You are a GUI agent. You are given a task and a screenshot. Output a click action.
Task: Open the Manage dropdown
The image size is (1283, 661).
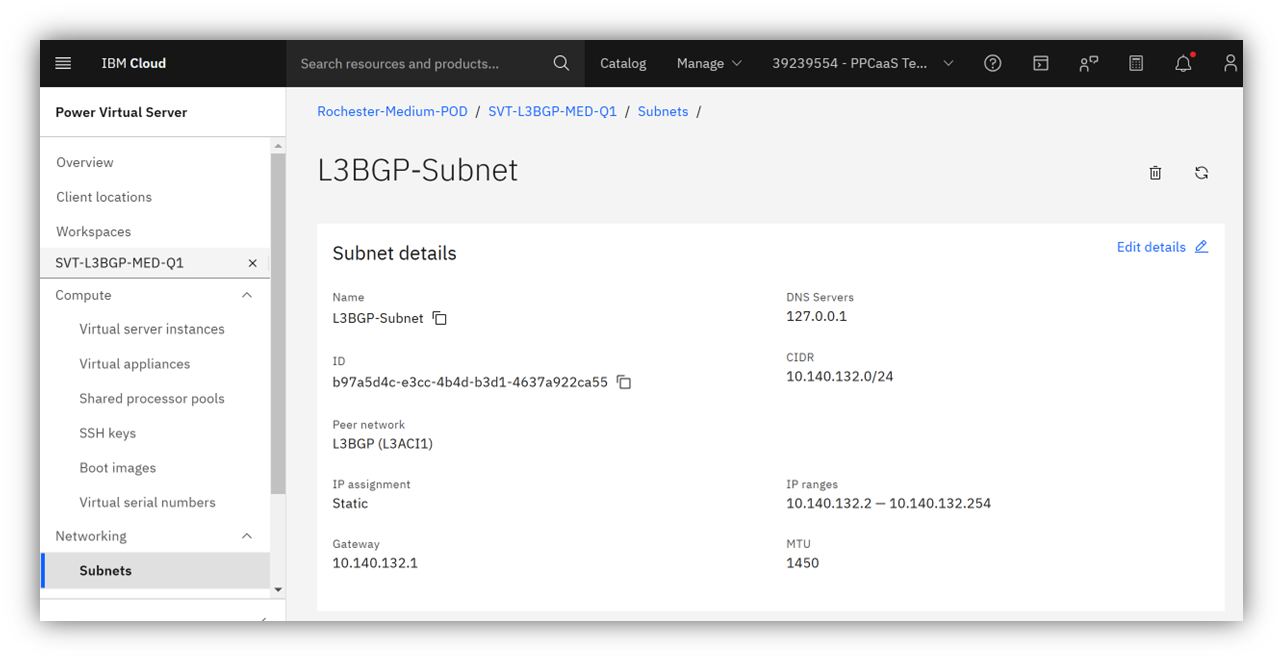tap(709, 63)
